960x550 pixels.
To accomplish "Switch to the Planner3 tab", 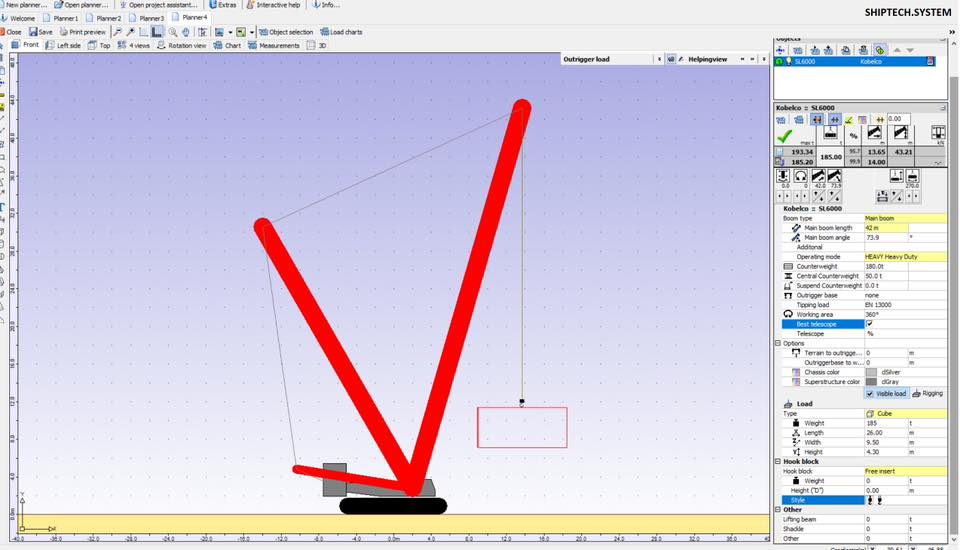I will [147, 18].
